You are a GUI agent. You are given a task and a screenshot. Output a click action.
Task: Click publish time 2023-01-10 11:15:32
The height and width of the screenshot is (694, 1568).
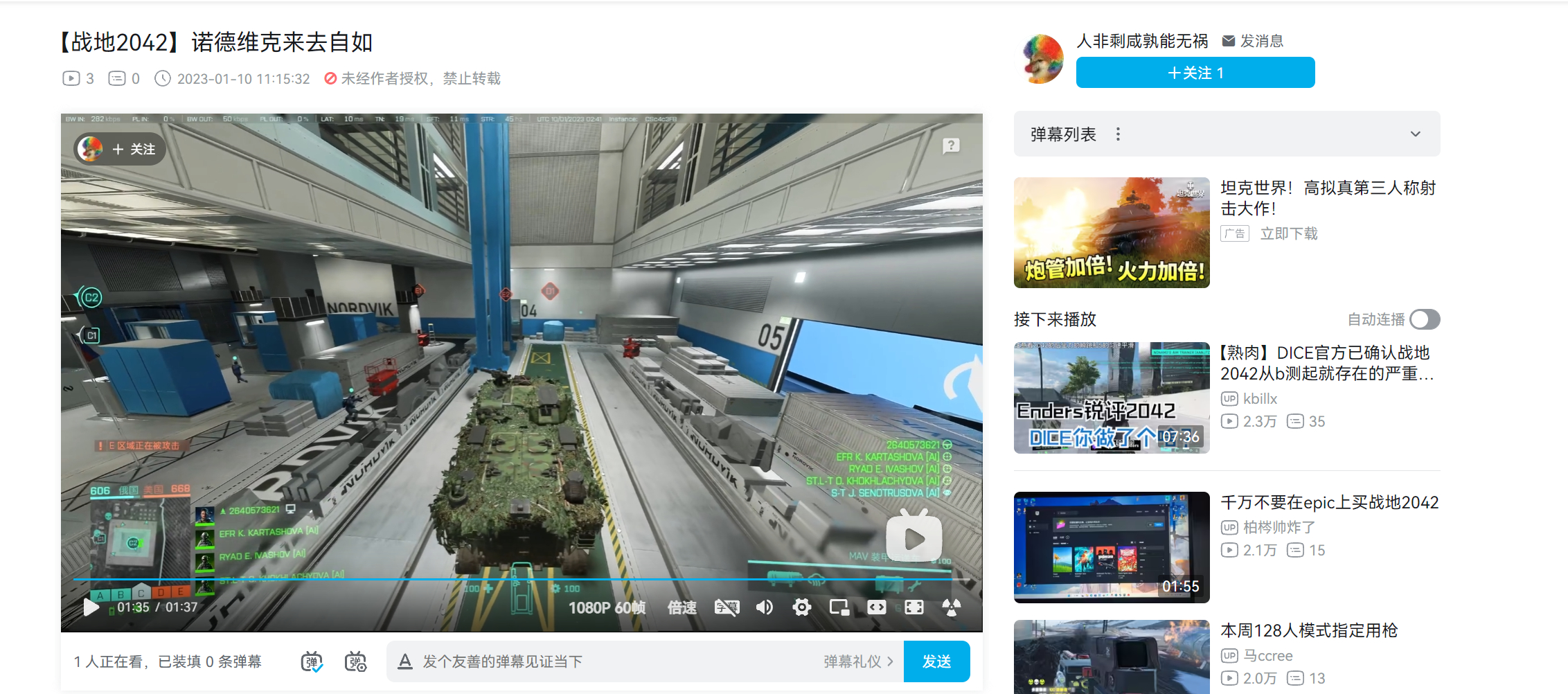243,78
